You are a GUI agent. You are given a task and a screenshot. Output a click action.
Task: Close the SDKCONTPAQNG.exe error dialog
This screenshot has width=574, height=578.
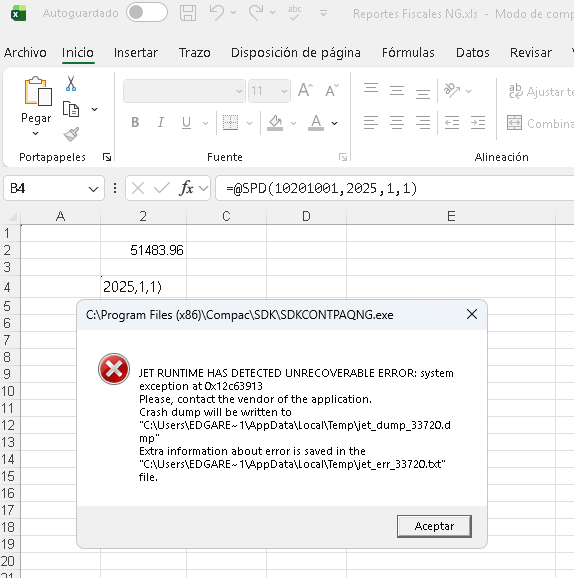click(472, 314)
